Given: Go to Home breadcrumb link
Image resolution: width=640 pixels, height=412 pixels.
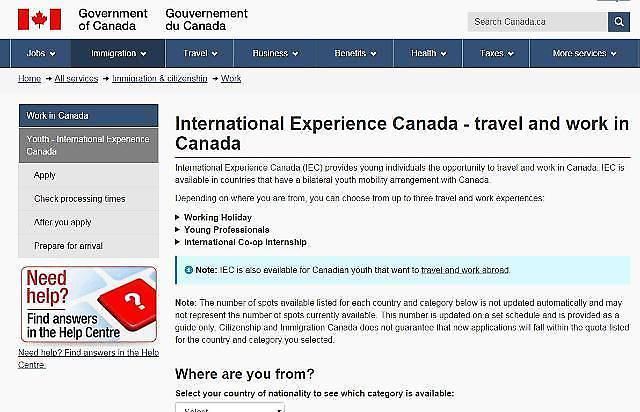Looking at the screenshot, I should (x=29, y=78).
